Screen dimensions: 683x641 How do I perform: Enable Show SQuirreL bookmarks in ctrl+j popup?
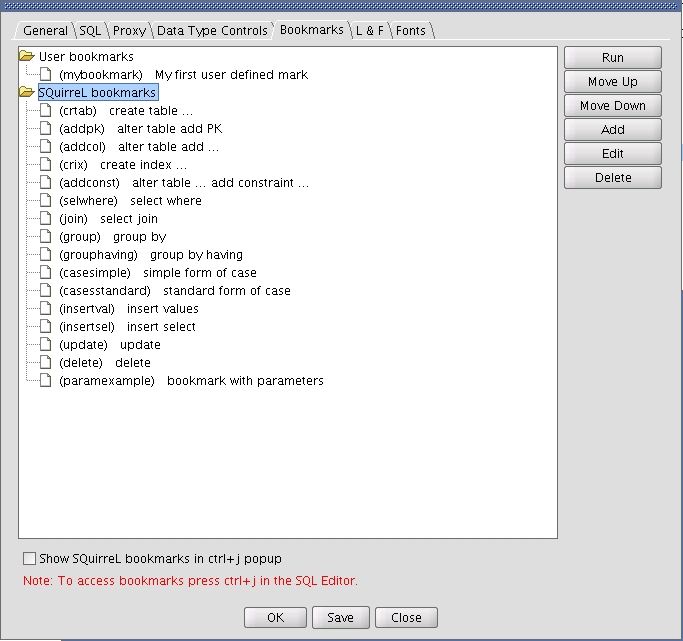point(29,559)
